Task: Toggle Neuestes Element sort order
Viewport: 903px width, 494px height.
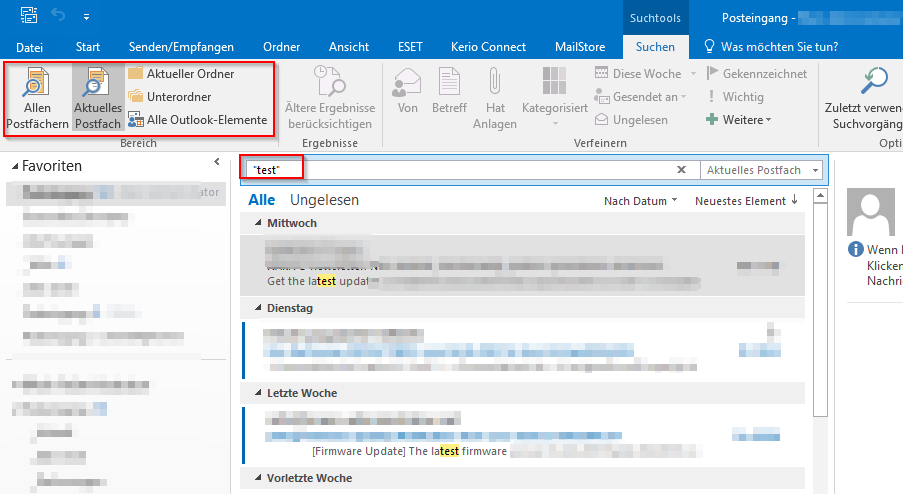Action: click(746, 201)
